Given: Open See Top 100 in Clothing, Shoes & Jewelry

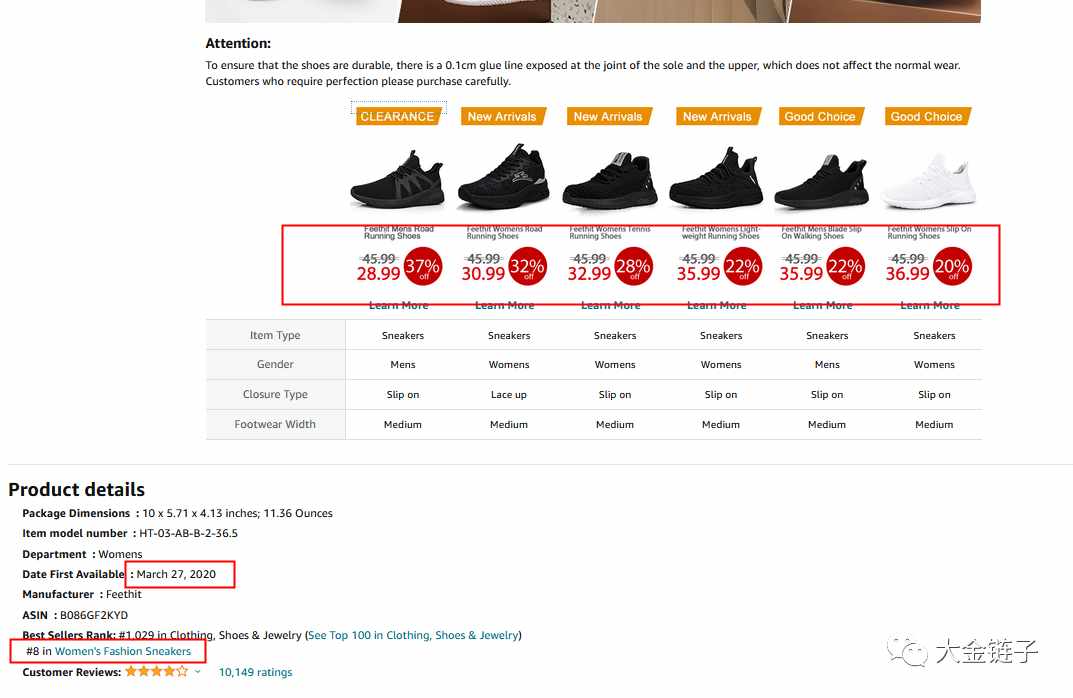Looking at the screenshot, I should pos(413,635).
